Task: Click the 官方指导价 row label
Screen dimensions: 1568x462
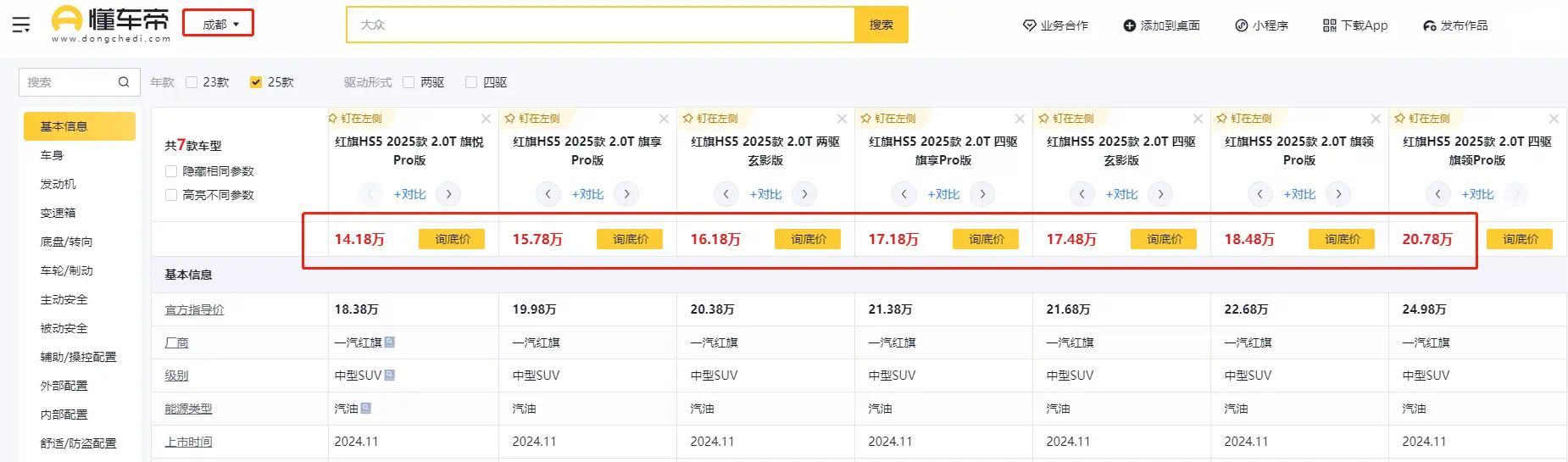Action: point(194,309)
